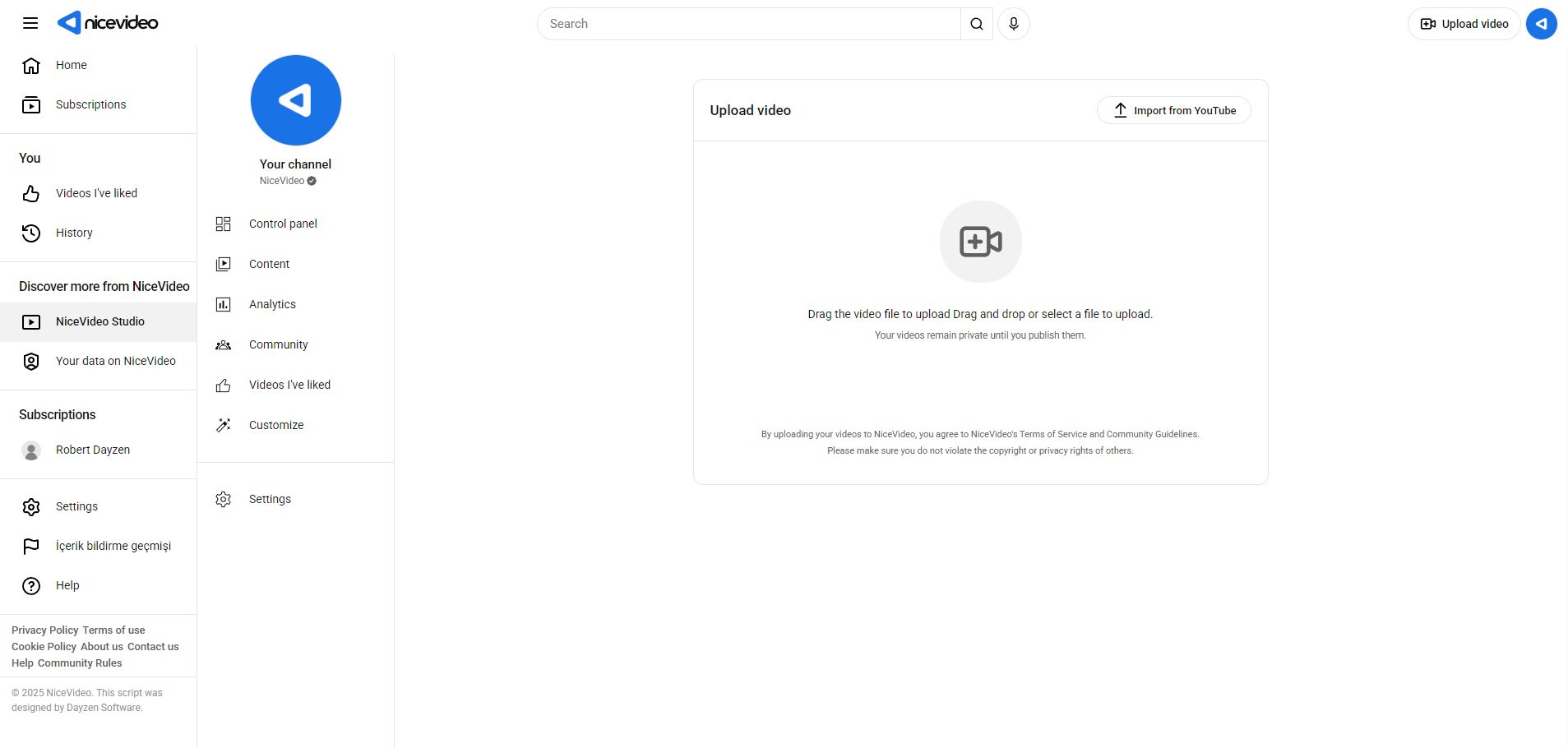Click Import from YouTube button
The width and height of the screenshot is (1568, 748).
click(1174, 111)
